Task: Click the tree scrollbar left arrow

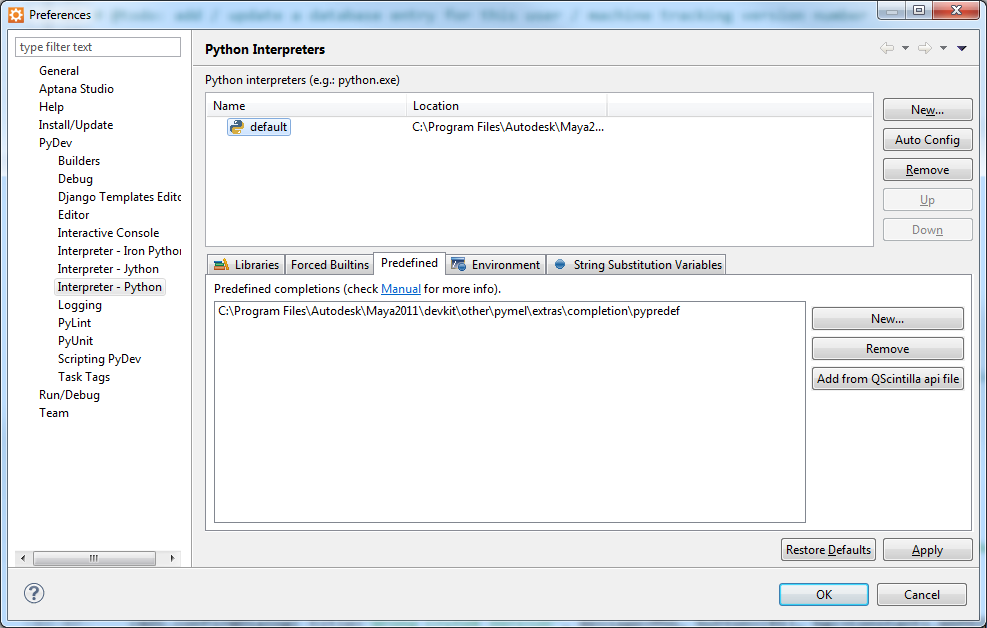Action: [23, 558]
